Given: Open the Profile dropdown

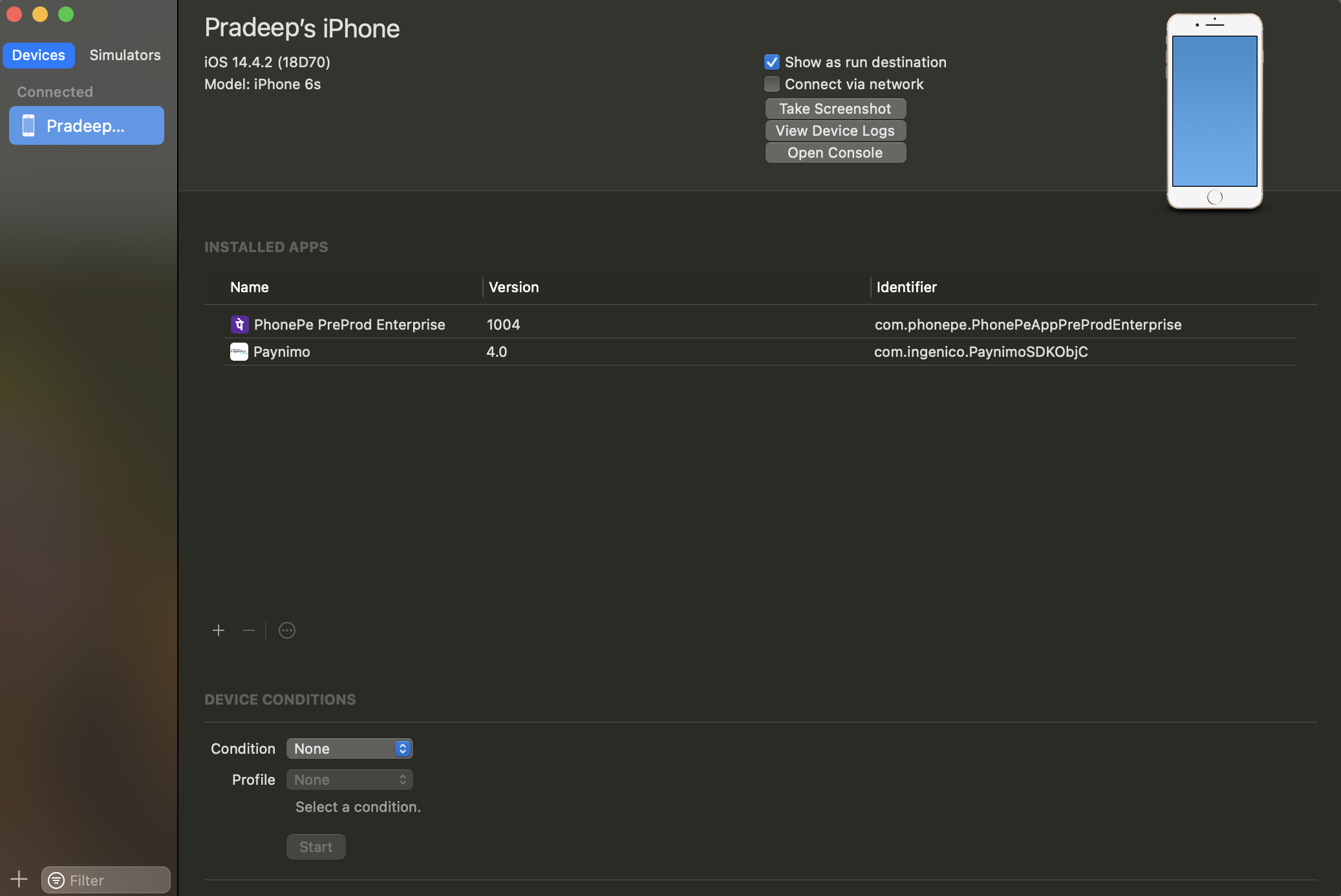Looking at the screenshot, I should [x=349, y=780].
